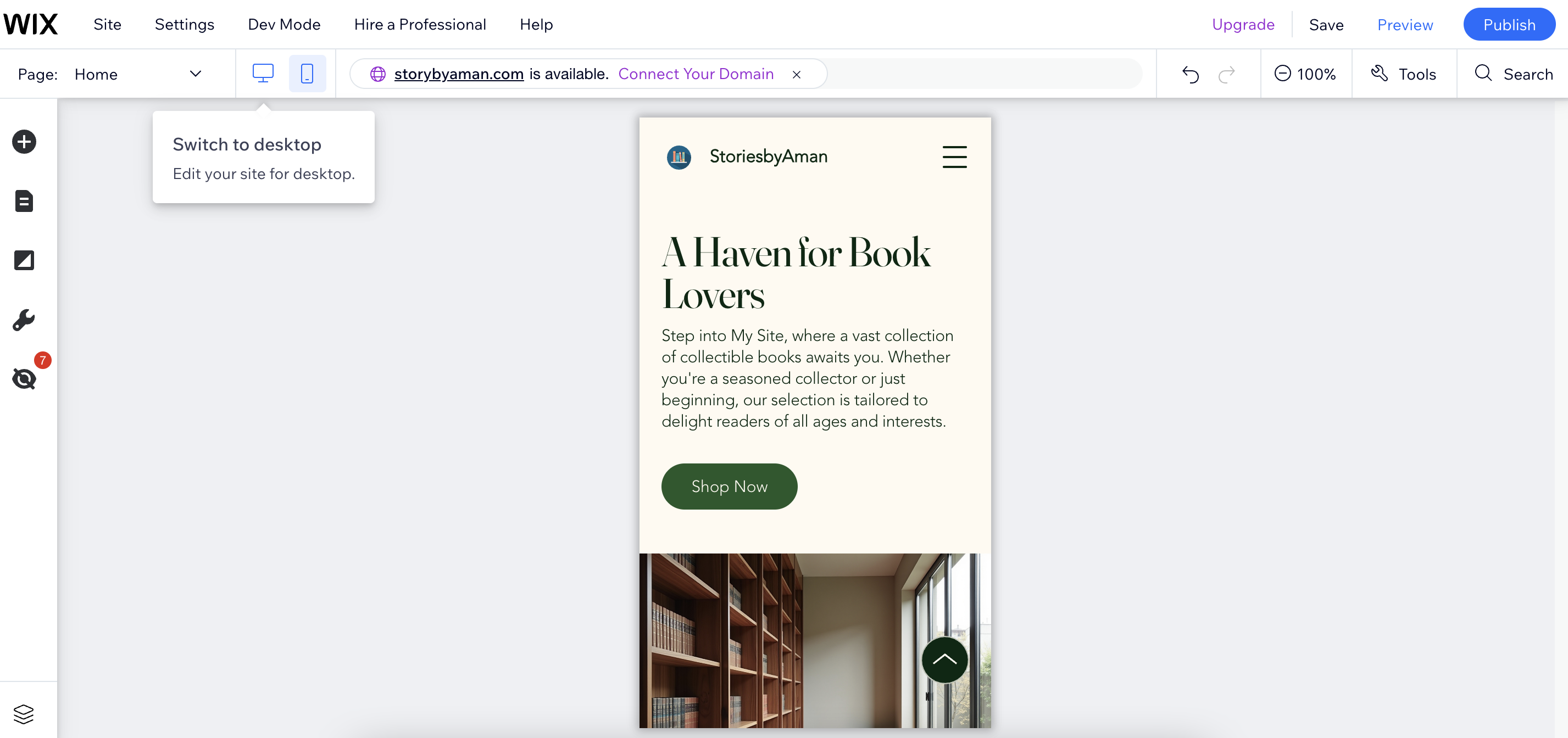
Task: Open the Dev Mode menu
Action: tap(283, 24)
